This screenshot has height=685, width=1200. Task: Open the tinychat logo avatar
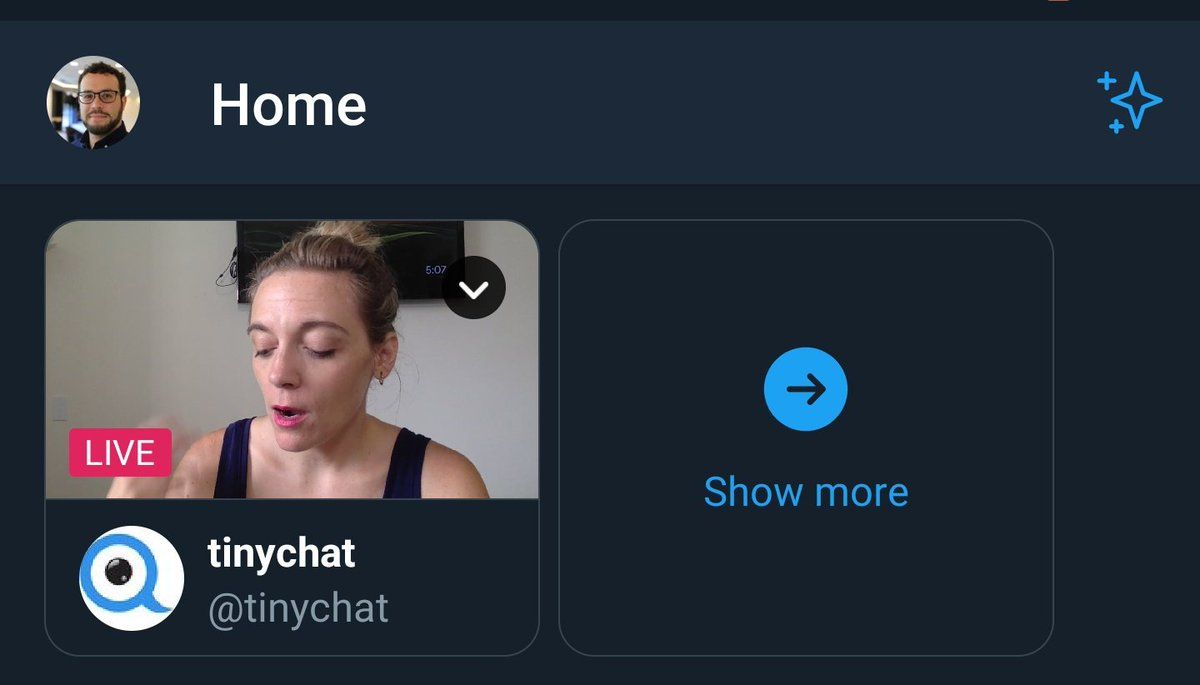click(131, 578)
